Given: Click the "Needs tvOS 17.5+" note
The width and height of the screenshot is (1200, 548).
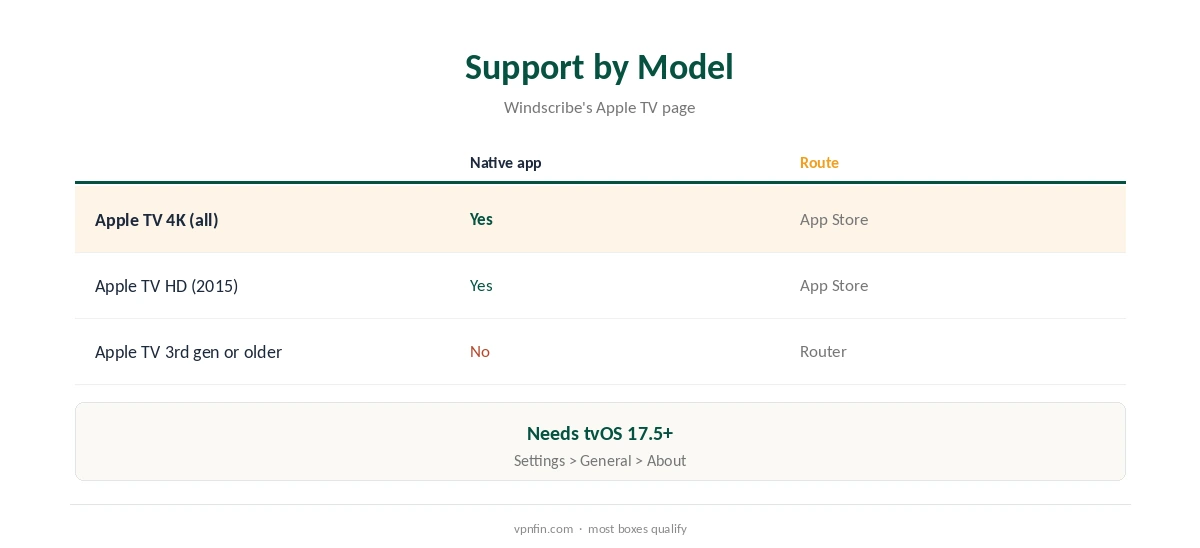Looking at the screenshot, I should [x=600, y=433].
